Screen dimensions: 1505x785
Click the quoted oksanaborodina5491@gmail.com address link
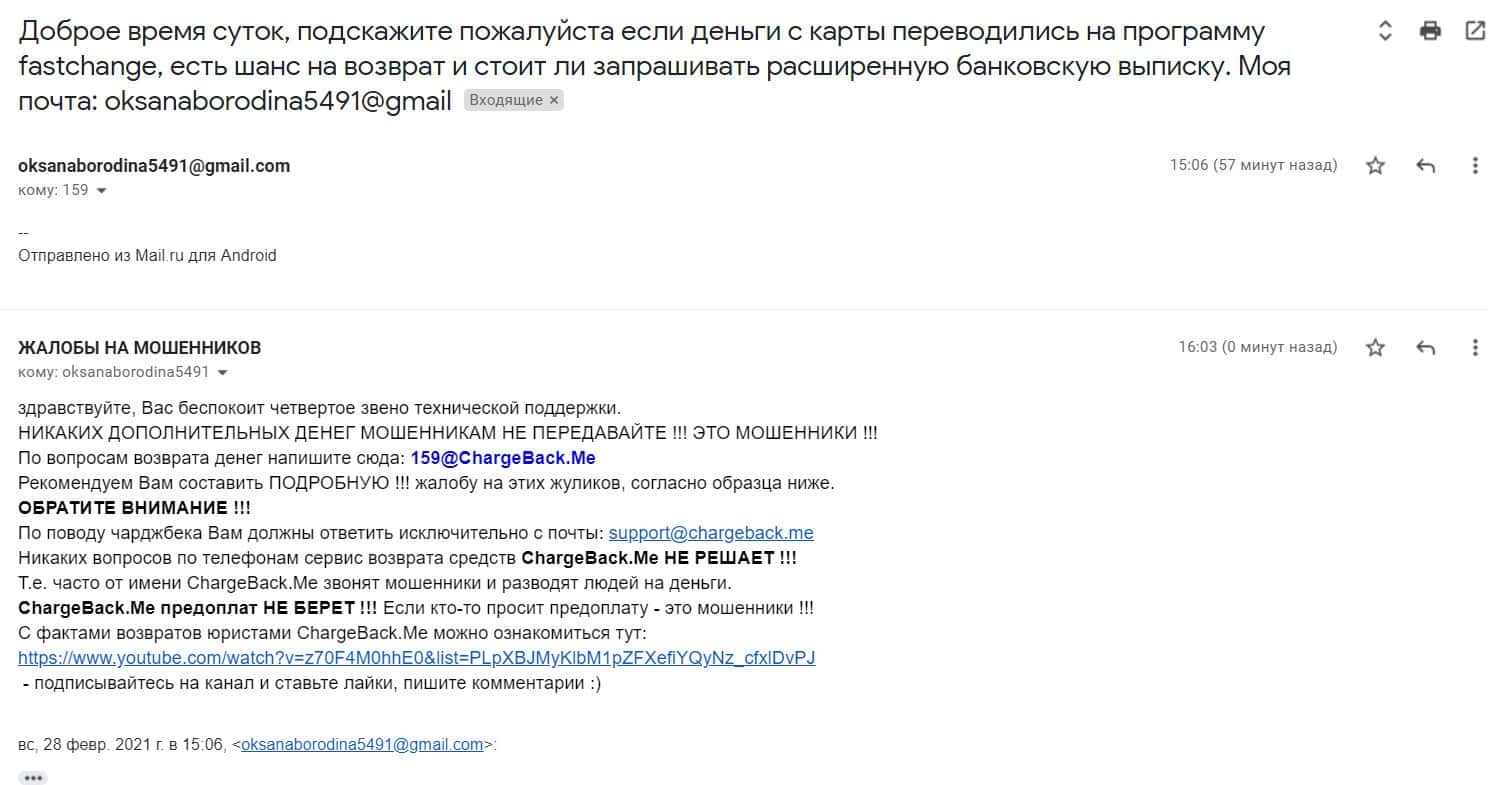[x=362, y=744]
